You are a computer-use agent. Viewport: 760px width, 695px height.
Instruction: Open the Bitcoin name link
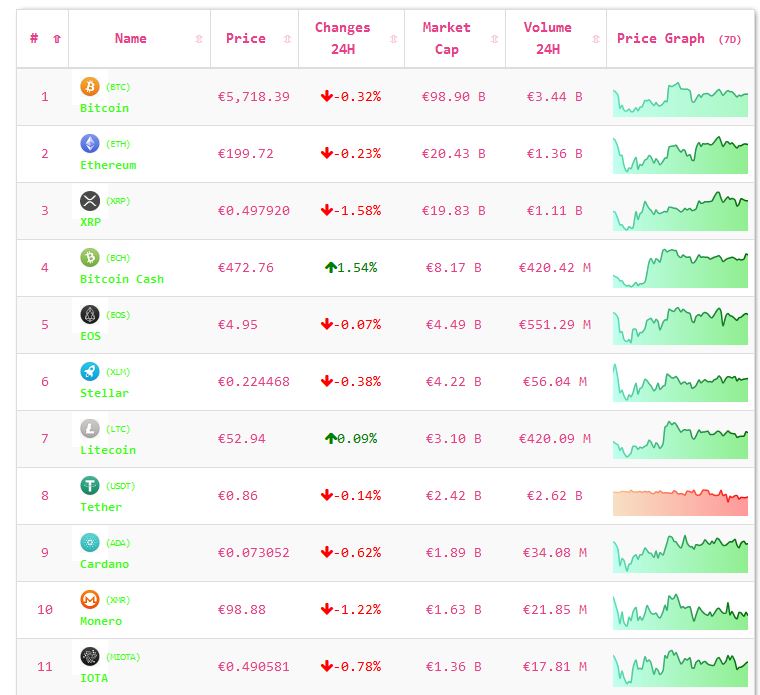point(104,108)
